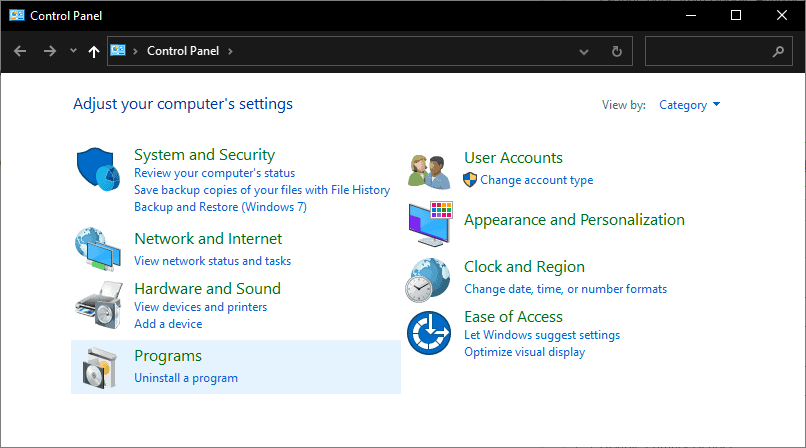Viewport: 806px width, 448px height.
Task: Click the Programs disc box icon
Action: [99, 368]
